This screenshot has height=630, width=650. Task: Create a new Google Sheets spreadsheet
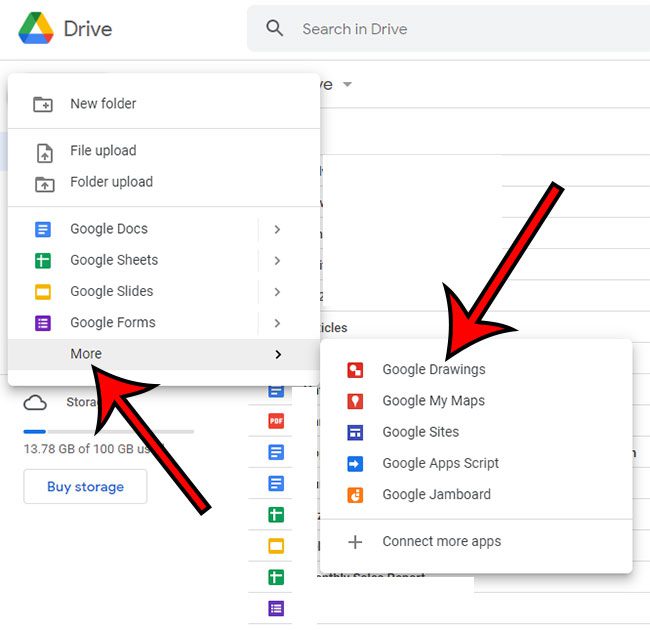pos(133,260)
